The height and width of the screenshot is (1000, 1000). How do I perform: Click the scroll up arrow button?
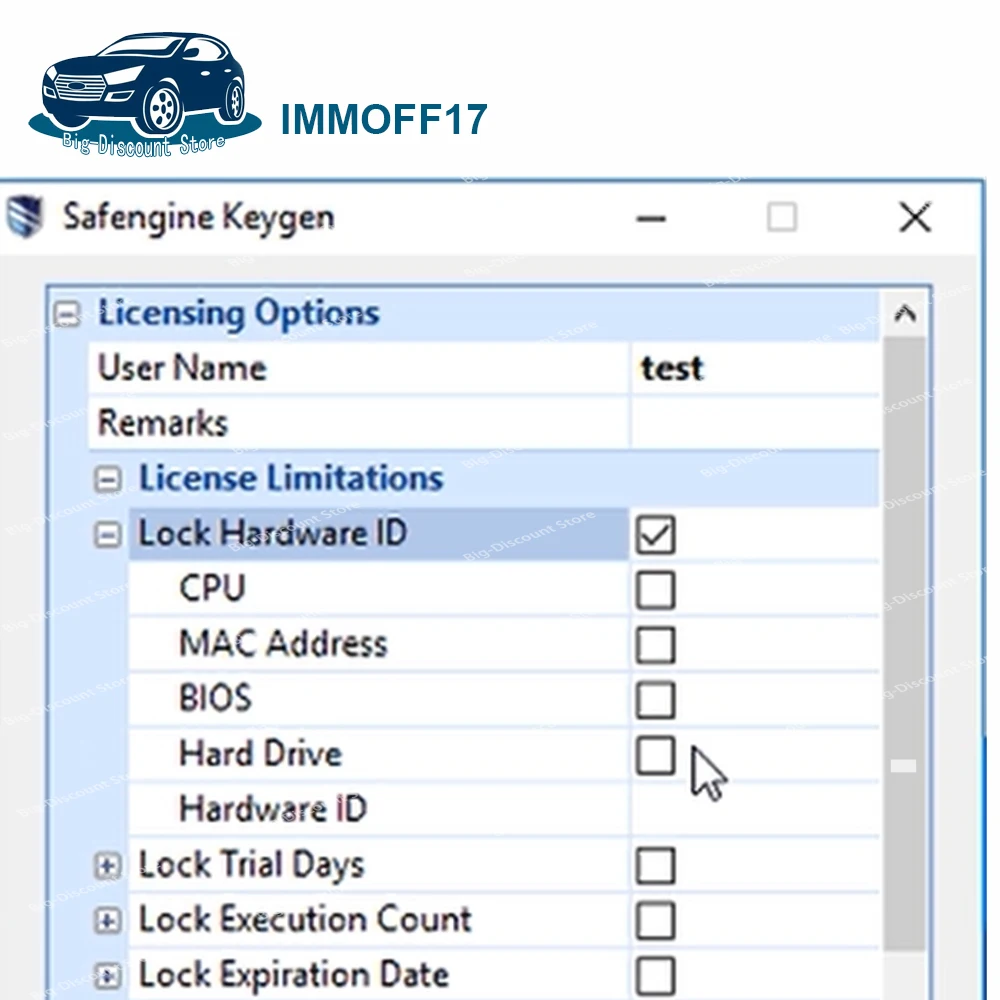905,314
